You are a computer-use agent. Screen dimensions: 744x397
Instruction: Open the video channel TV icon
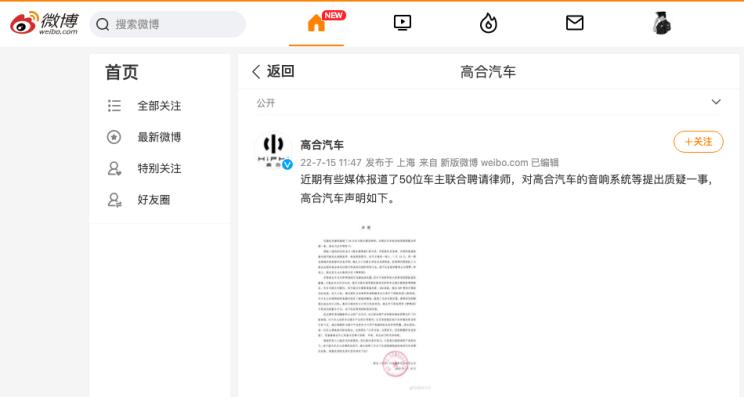pos(402,23)
